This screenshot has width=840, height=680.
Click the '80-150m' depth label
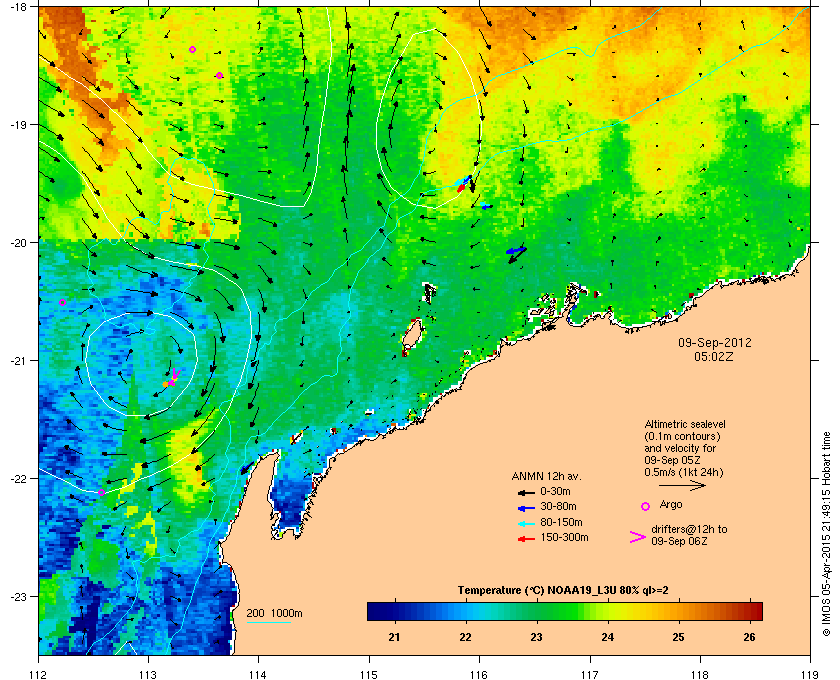click(561, 522)
